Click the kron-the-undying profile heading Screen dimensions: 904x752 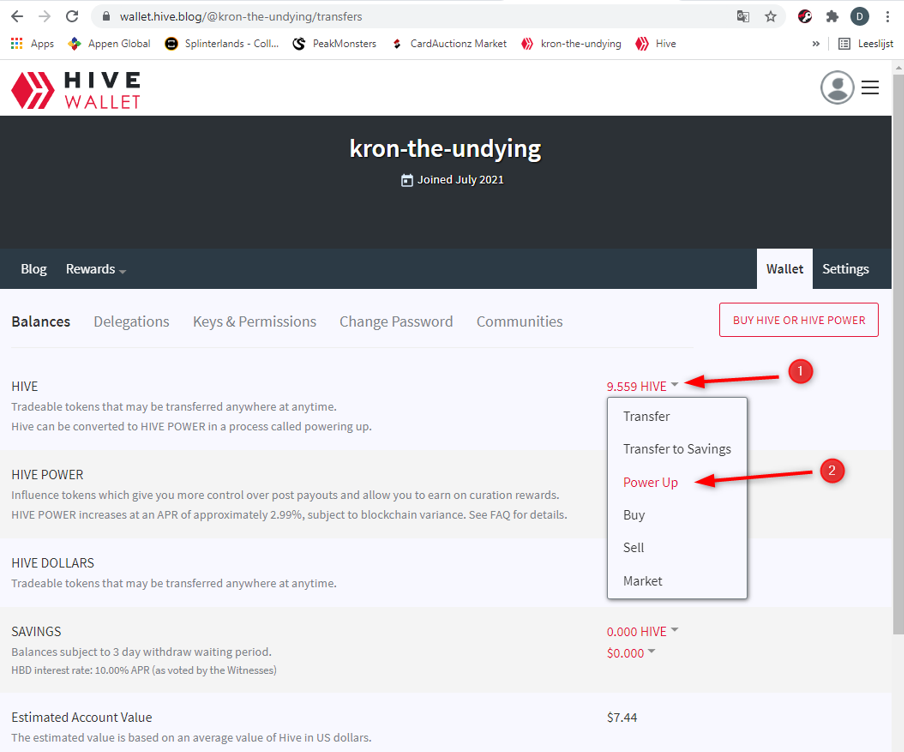pos(445,149)
